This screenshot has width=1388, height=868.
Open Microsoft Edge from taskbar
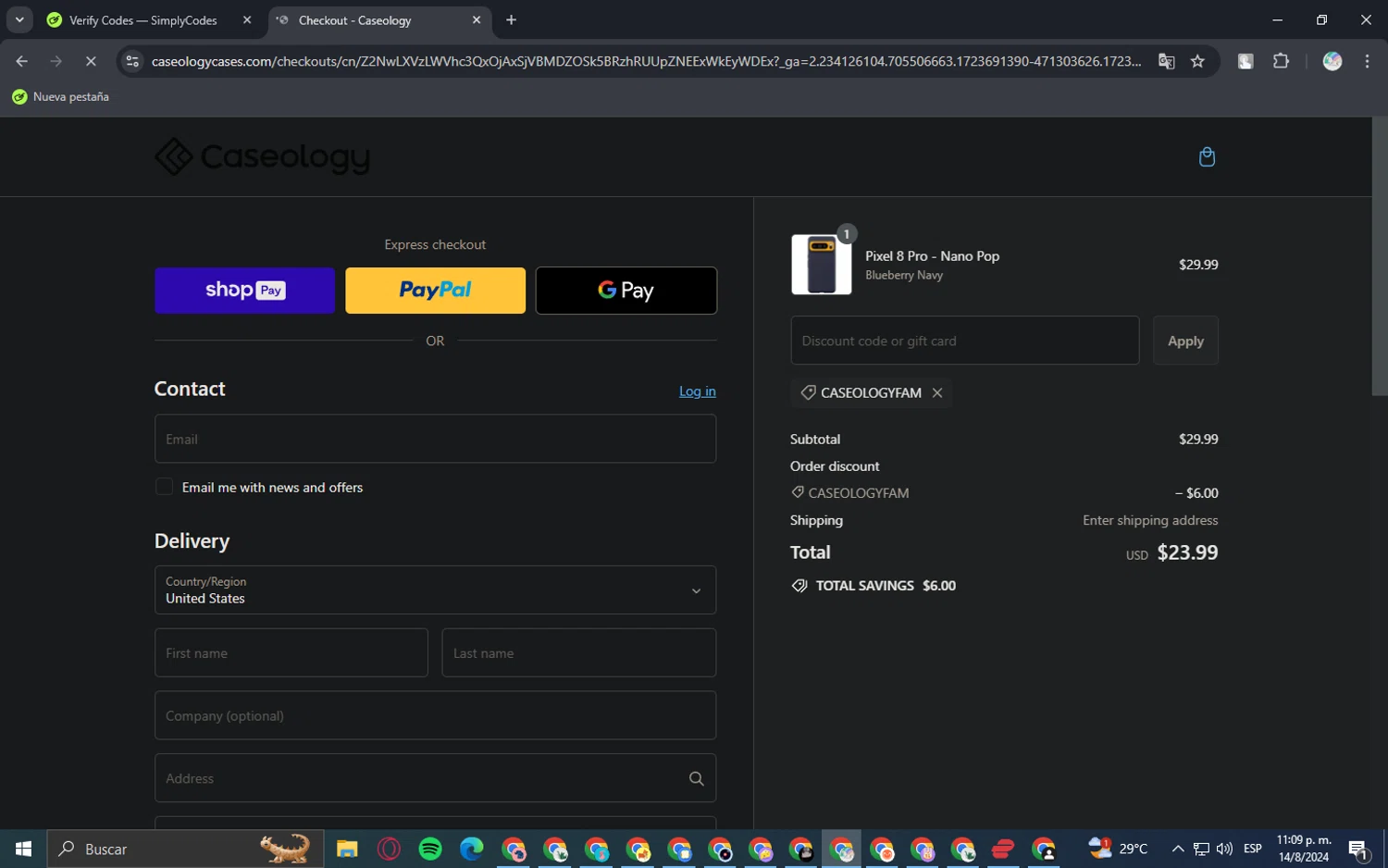click(x=472, y=849)
